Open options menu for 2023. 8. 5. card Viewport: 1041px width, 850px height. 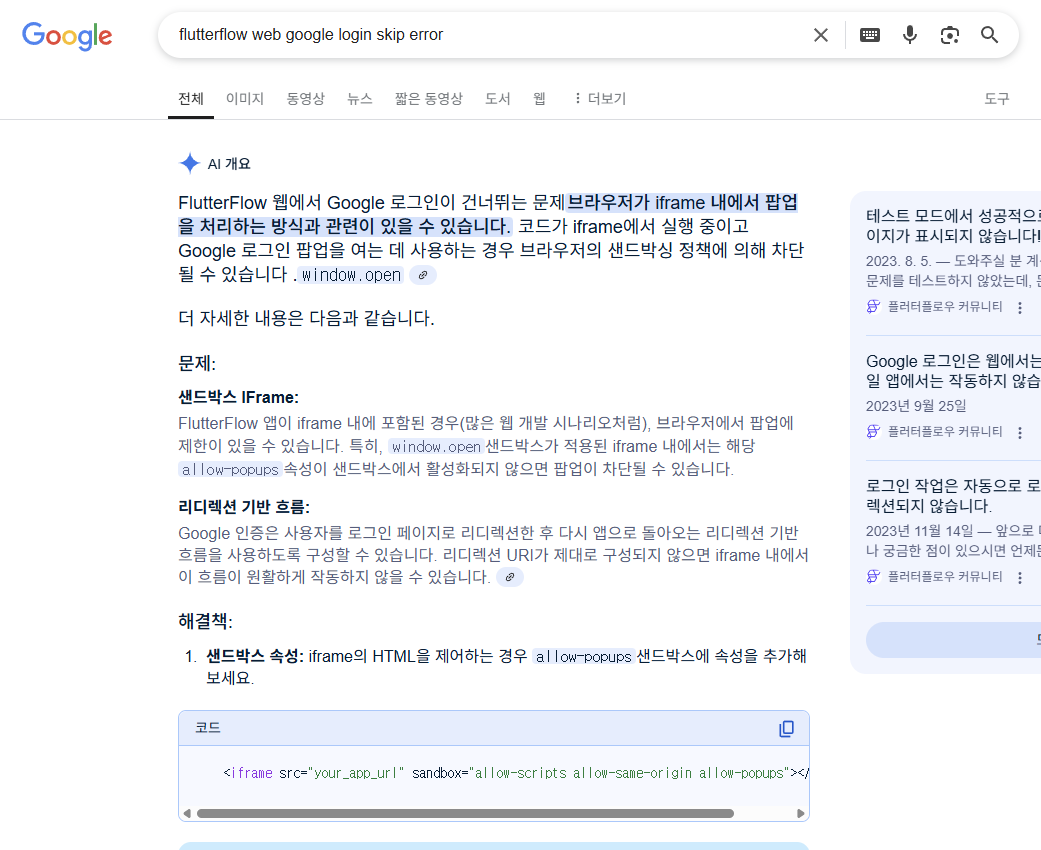1020,307
